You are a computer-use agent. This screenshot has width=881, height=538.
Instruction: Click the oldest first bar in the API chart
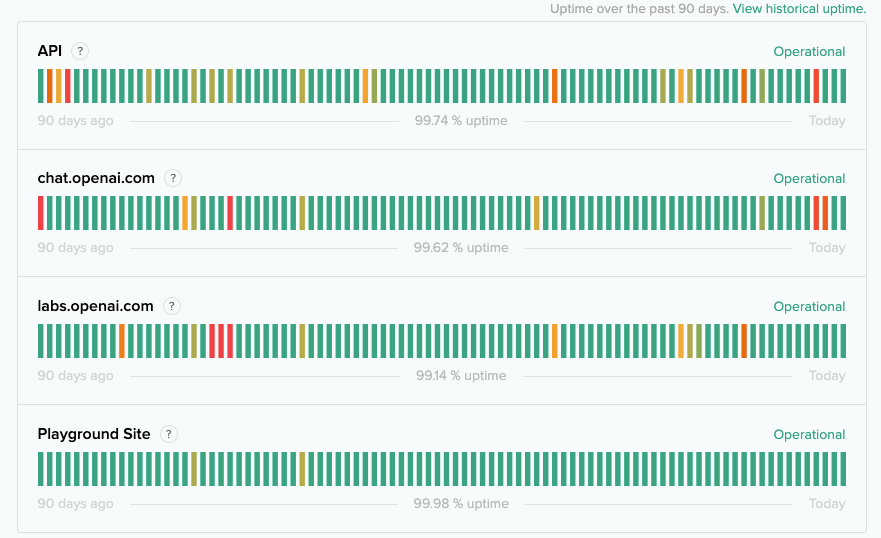coord(40,86)
